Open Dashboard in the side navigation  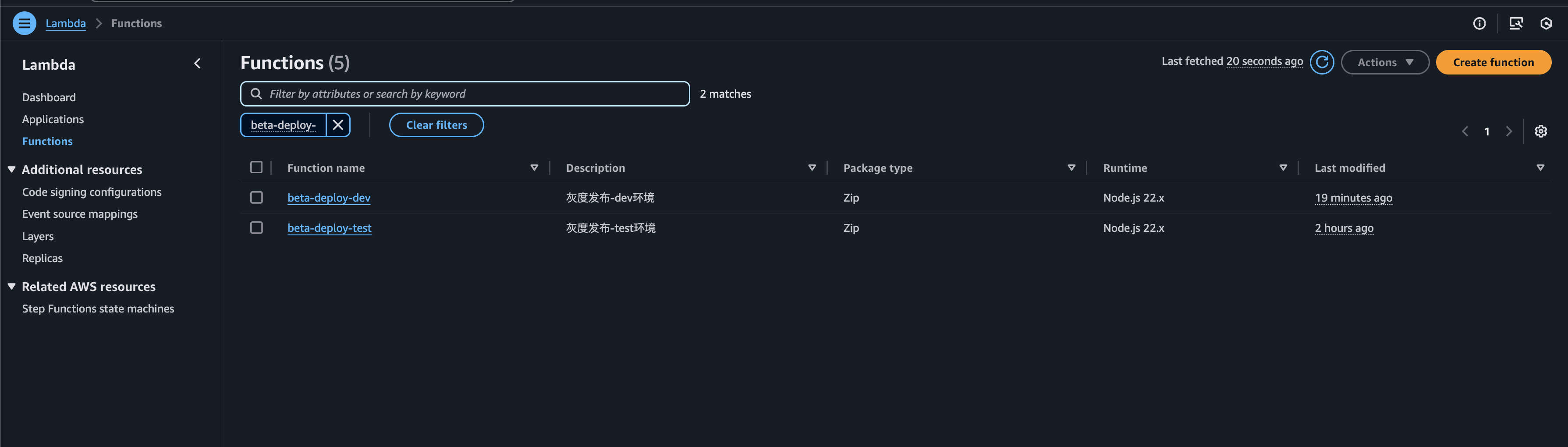click(x=49, y=97)
